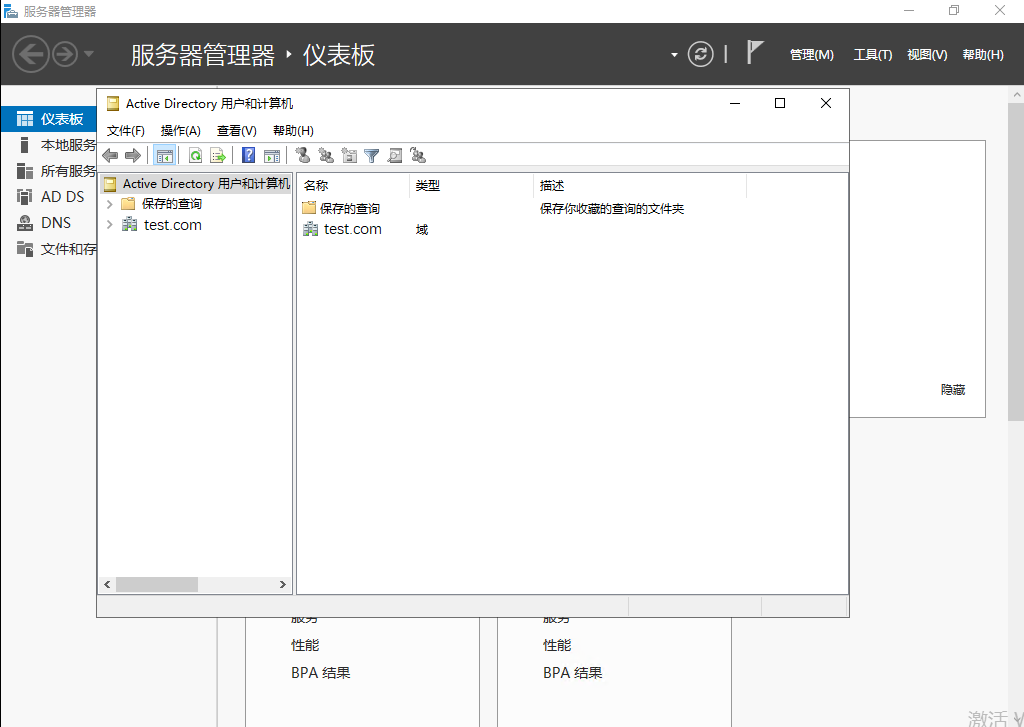Open 操作(A) menu
1024x727 pixels.
point(181,131)
